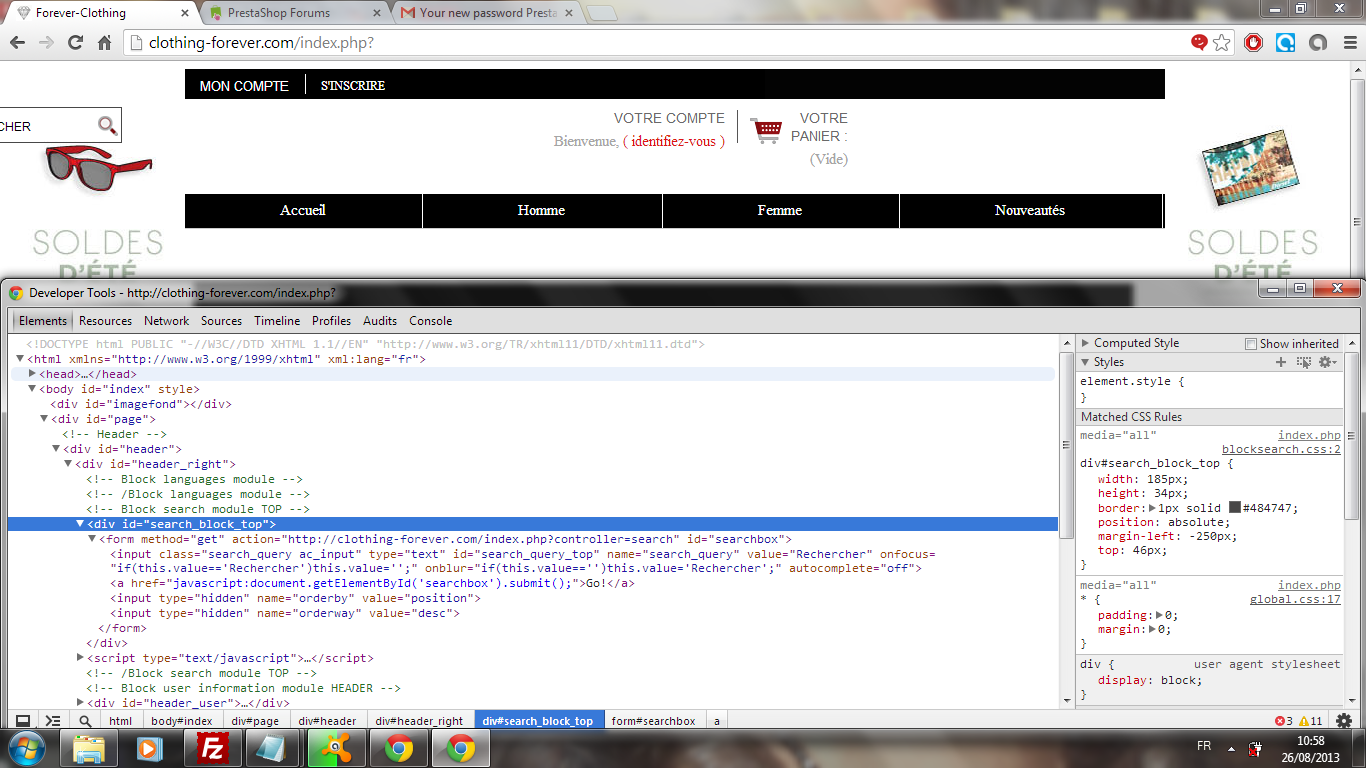Open the grey ring extension icon
Viewport: 1366px width, 768px height.
pyautogui.click(x=1318, y=43)
